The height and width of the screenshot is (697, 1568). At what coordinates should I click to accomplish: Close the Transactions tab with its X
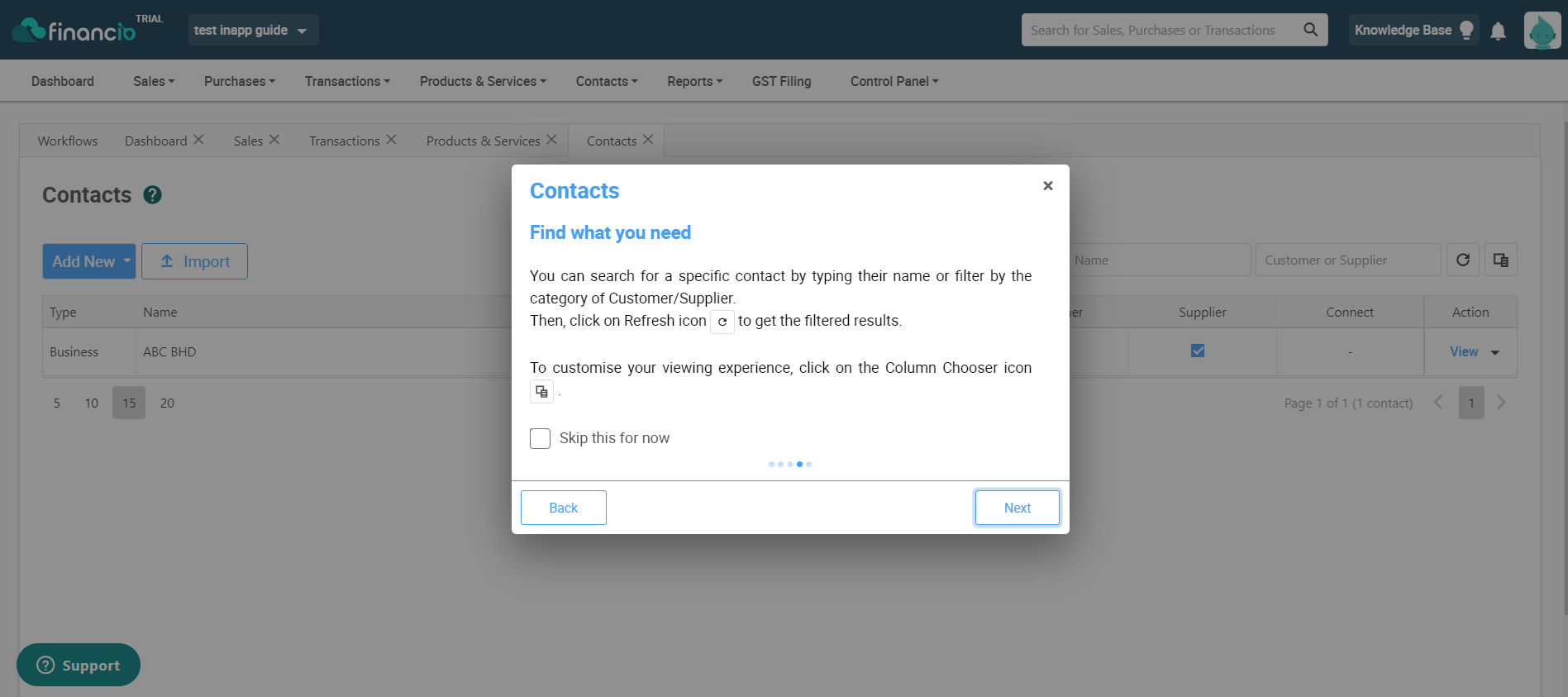pyautogui.click(x=392, y=140)
